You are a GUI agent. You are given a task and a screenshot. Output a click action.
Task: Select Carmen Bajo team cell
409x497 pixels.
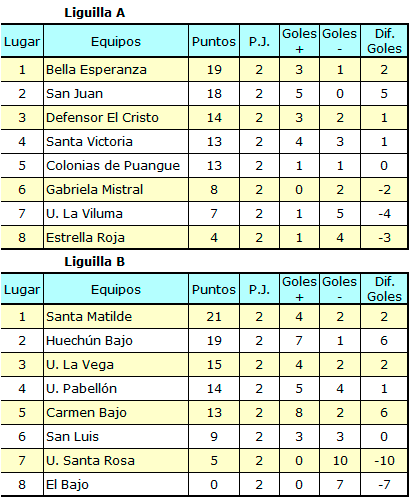click(116, 412)
